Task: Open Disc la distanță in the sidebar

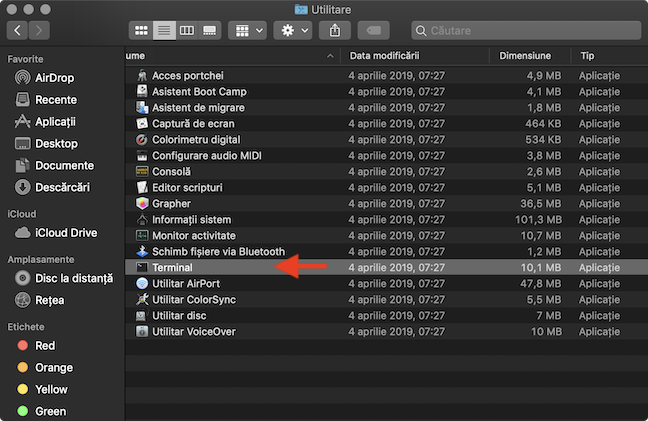Action: (x=64, y=278)
